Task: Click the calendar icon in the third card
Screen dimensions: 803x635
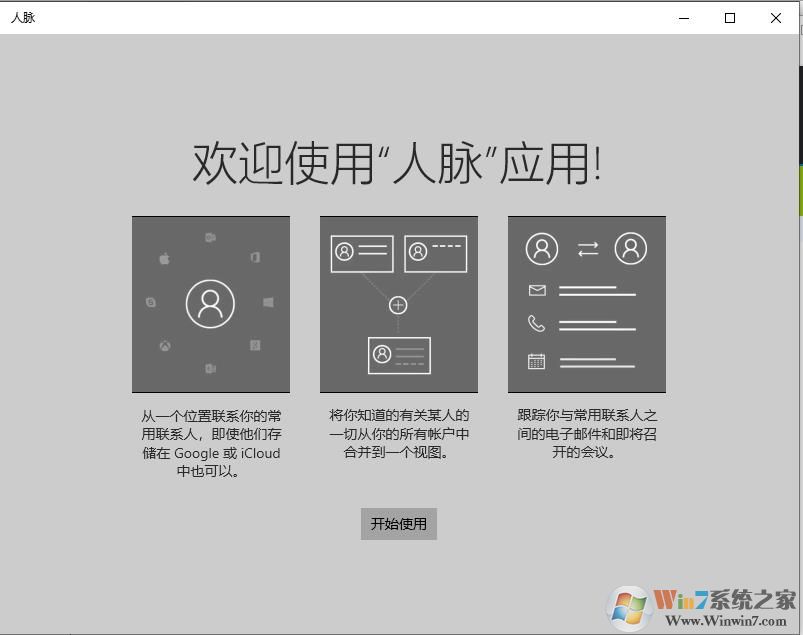Action: pos(536,362)
